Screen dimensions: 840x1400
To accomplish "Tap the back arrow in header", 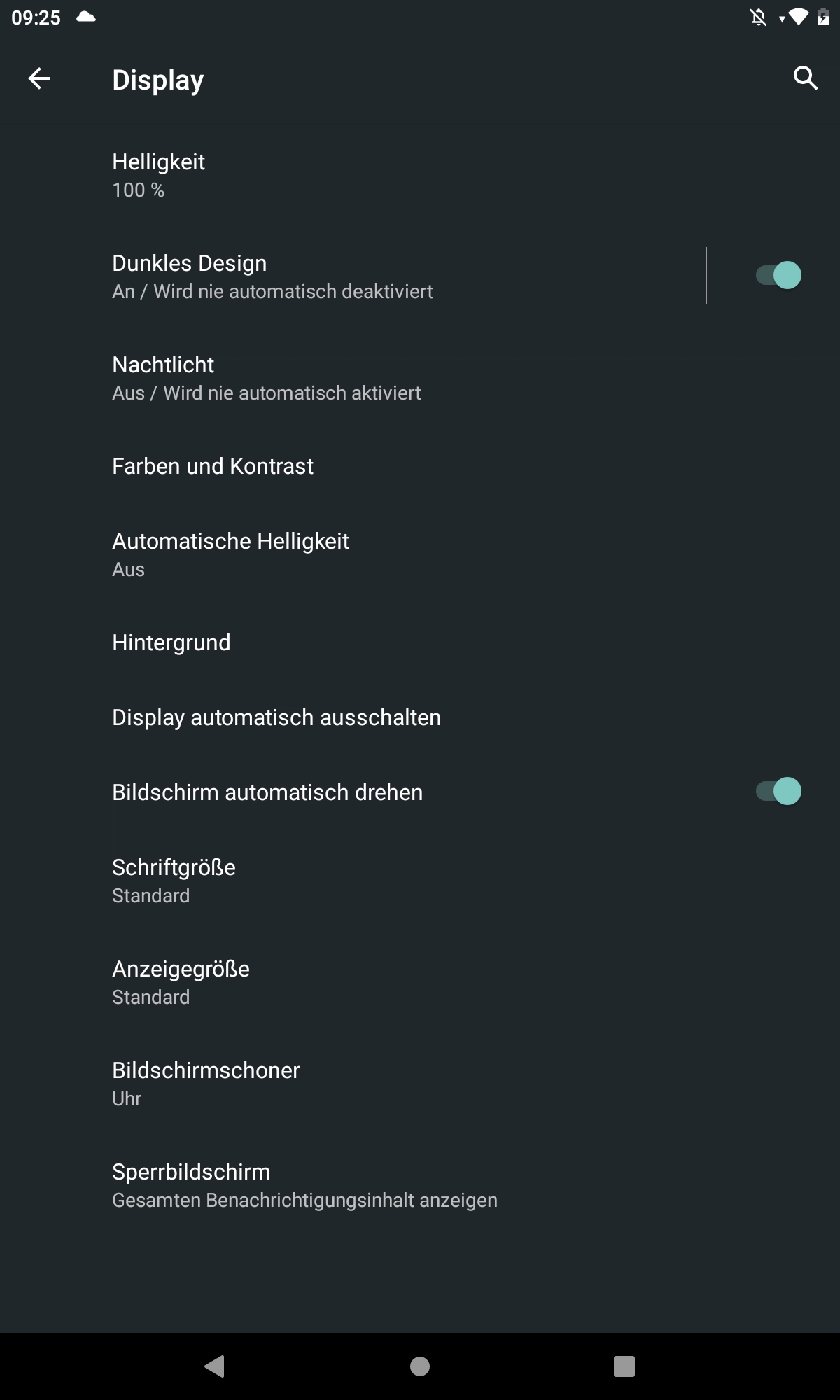I will tap(39, 78).
